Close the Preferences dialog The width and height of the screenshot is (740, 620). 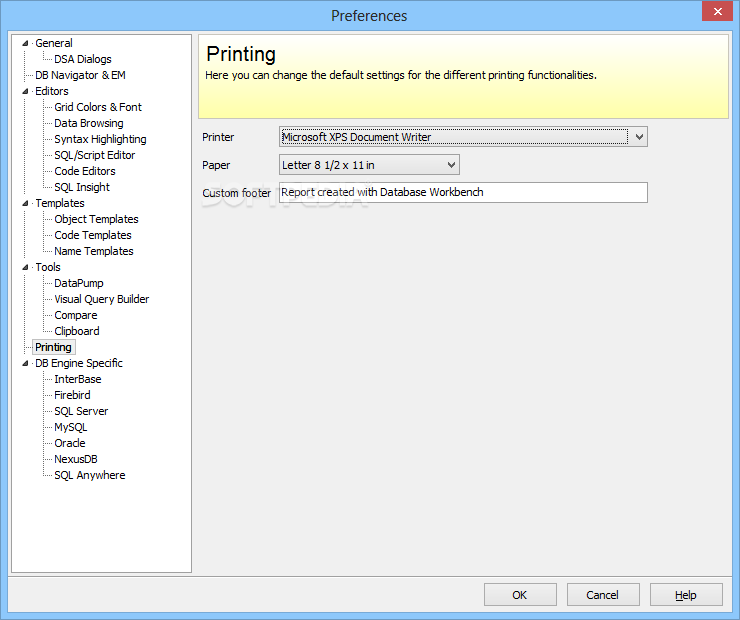[x=717, y=11]
